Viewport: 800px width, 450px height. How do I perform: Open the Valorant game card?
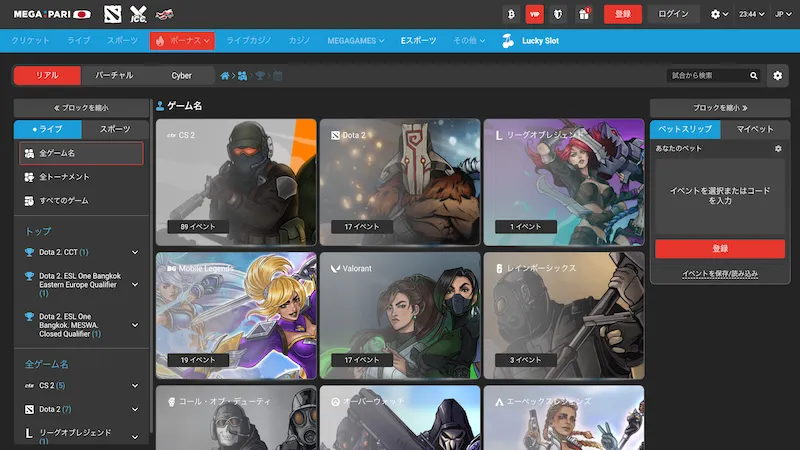(x=400, y=315)
